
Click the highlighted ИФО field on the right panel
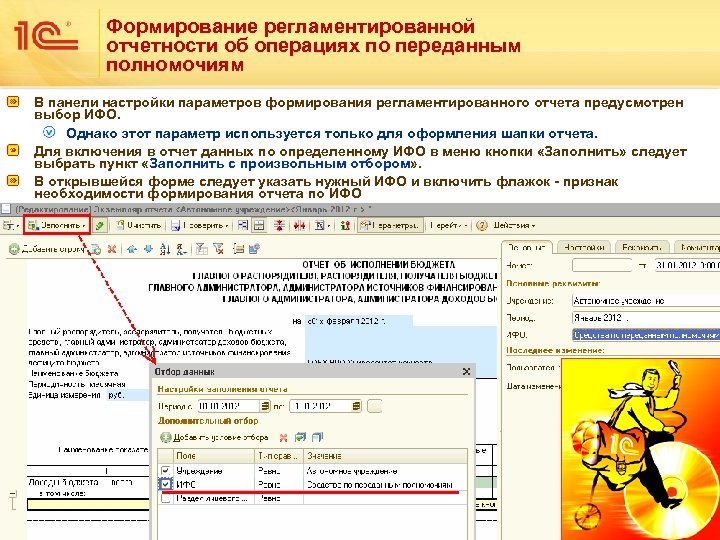[x=646, y=335]
